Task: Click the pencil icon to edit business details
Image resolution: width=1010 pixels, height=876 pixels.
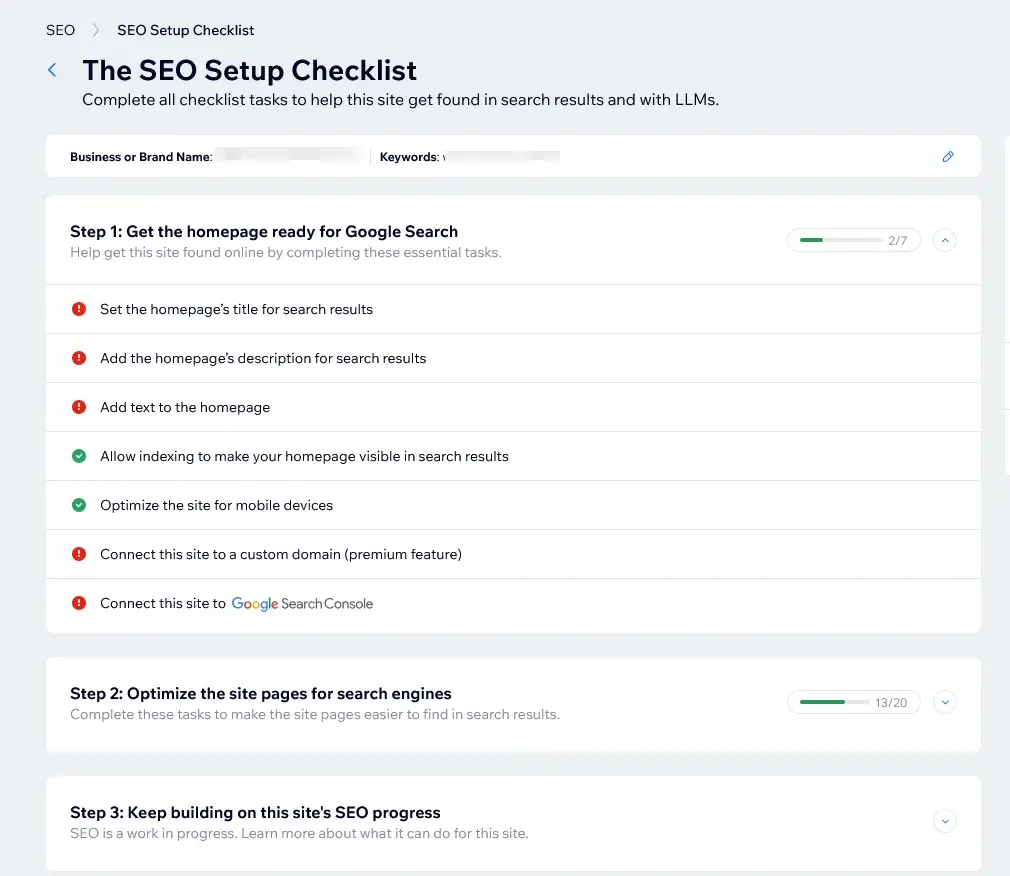Action: (x=948, y=156)
